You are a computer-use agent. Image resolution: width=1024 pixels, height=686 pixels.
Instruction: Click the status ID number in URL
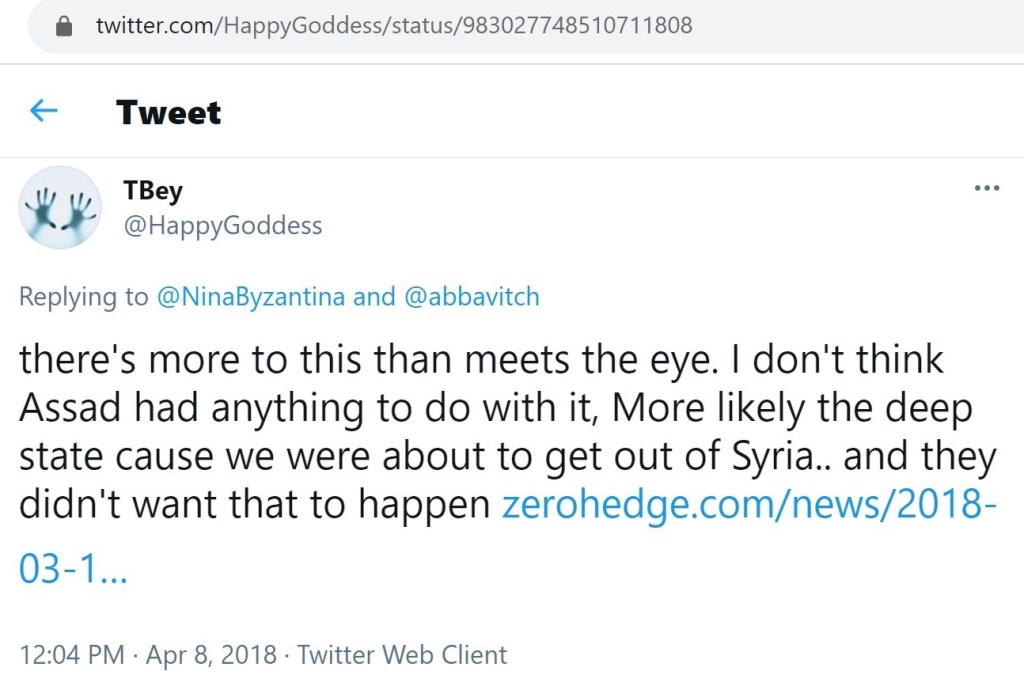tap(574, 26)
